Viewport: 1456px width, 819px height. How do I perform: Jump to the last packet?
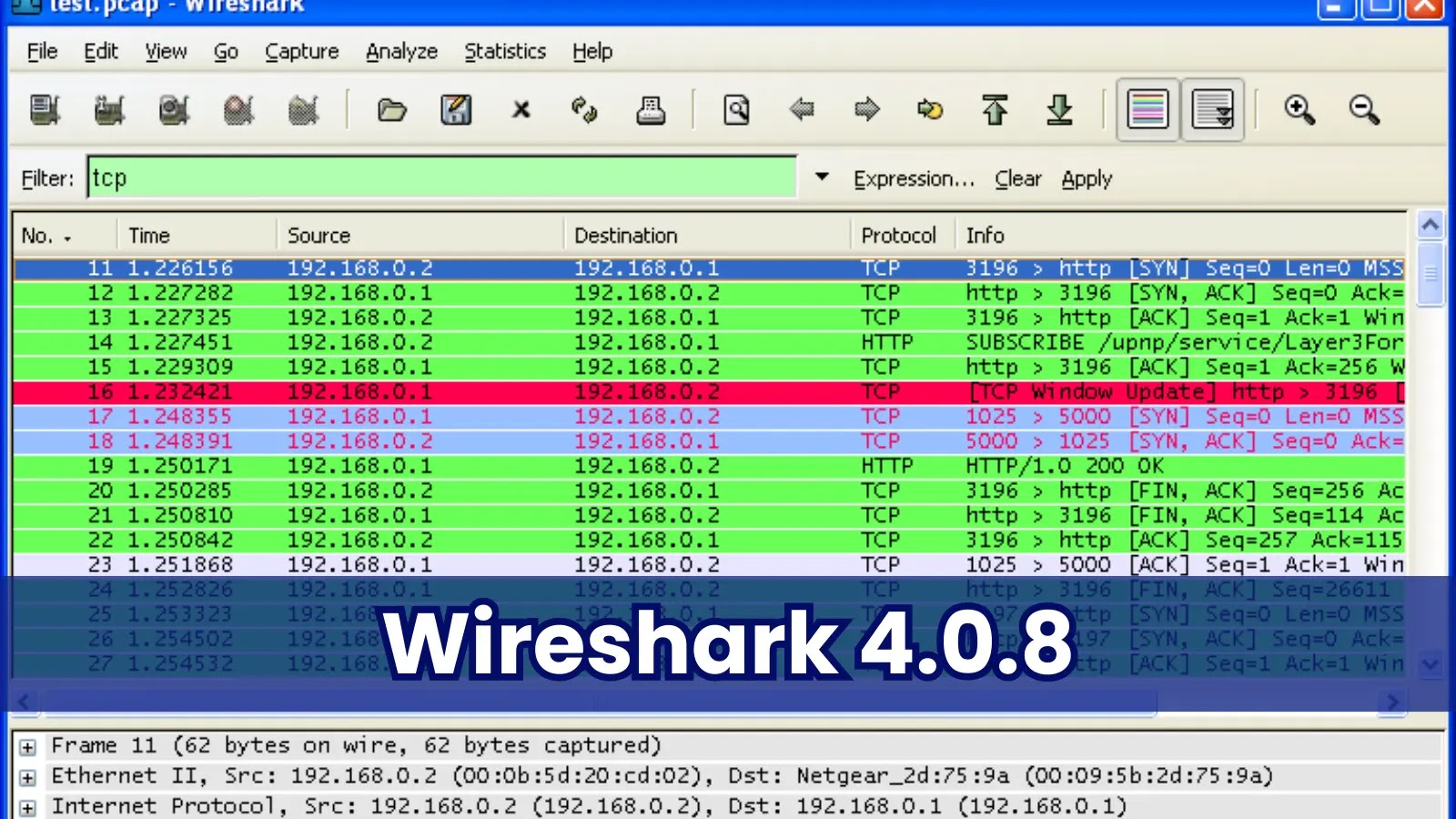click(1059, 110)
